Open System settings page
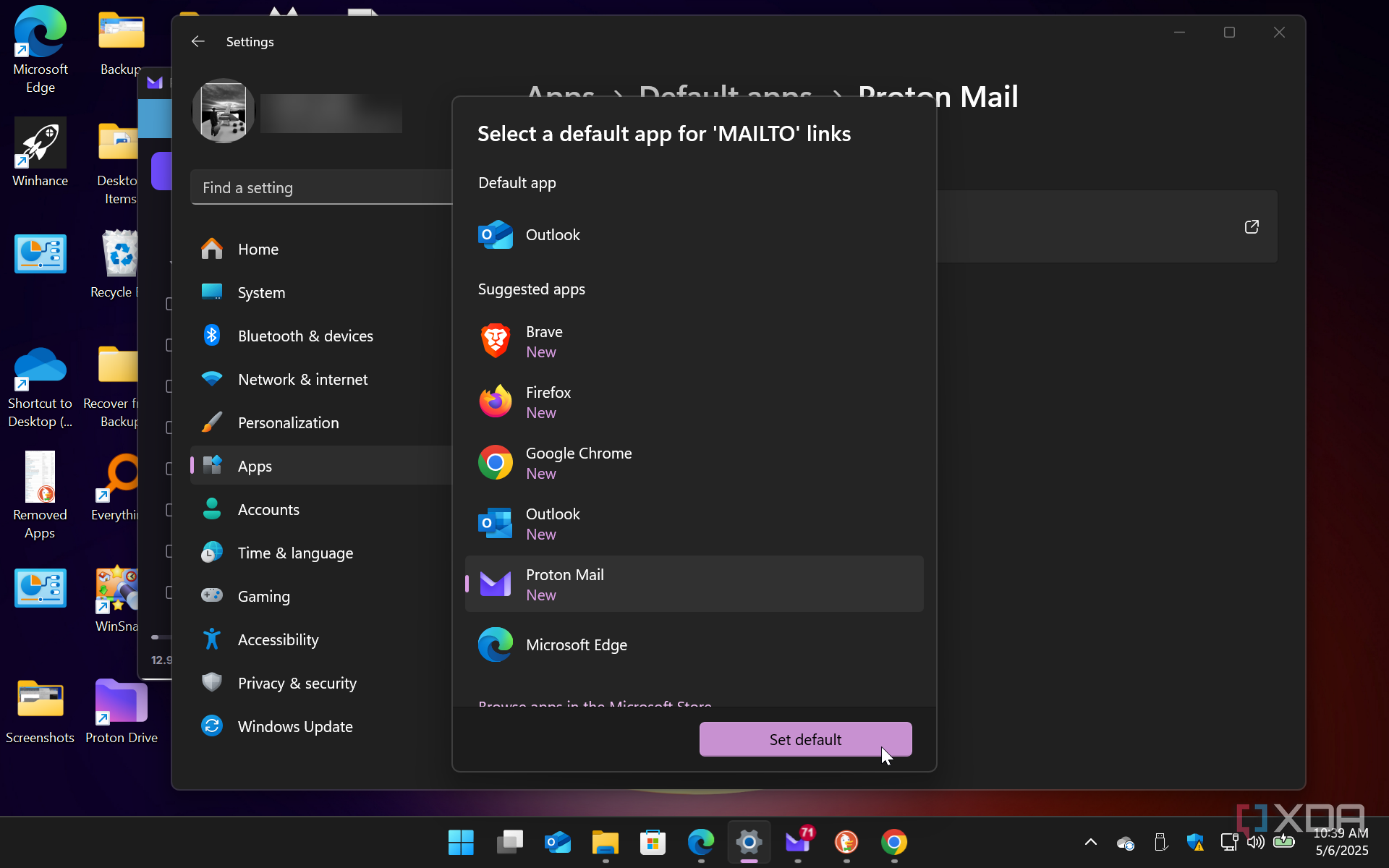This screenshot has width=1389, height=868. 321,292
